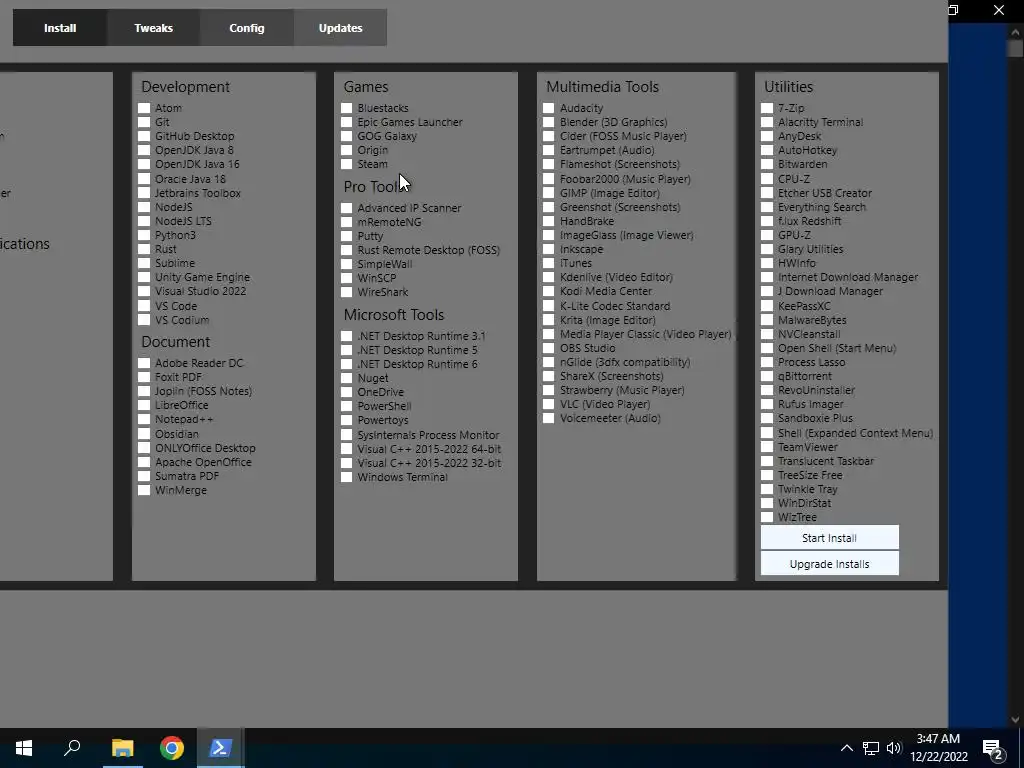This screenshot has height=768, width=1024.
Task: Click the Open Shell (Start Menu) label
Action: (x=837, y=348)
